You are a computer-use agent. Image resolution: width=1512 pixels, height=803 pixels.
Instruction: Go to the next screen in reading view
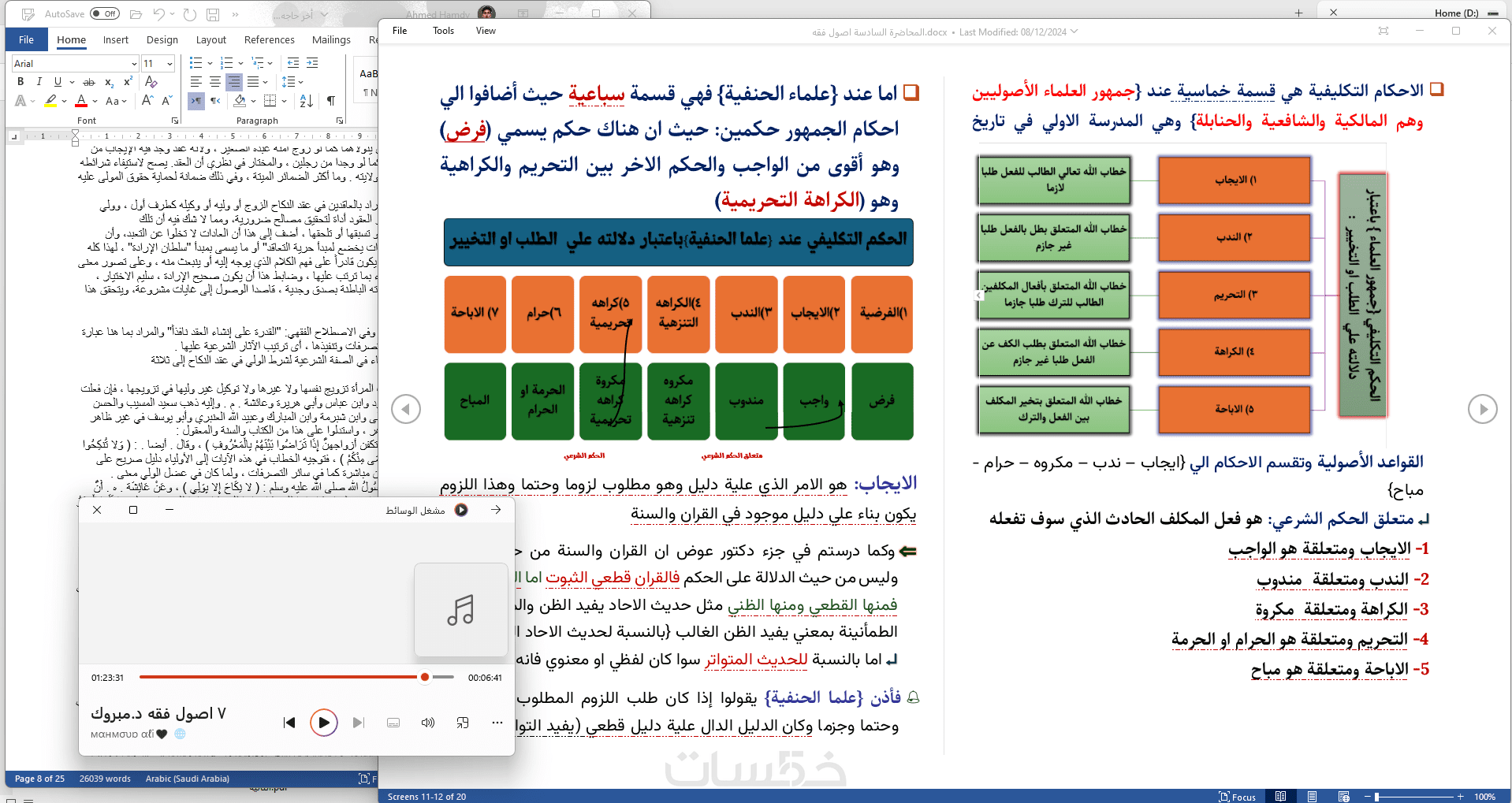[x=1483, y=409]
